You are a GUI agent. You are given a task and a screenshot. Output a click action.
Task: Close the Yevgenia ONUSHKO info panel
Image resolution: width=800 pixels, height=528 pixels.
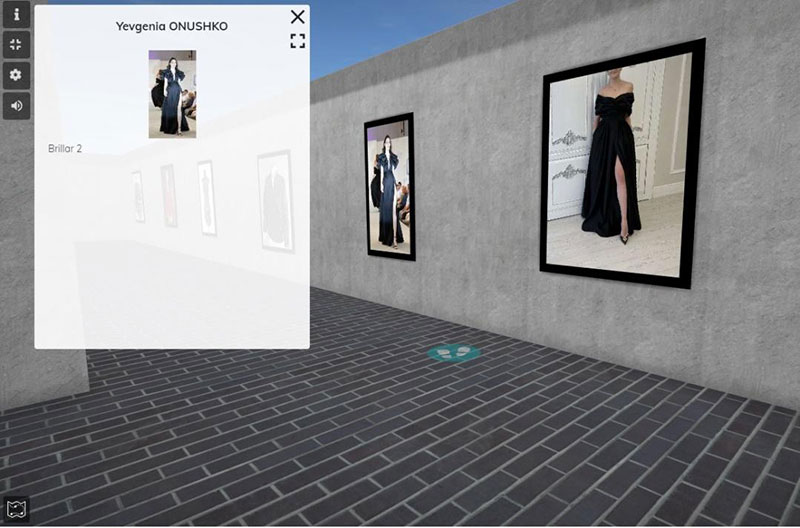(297, 17)
